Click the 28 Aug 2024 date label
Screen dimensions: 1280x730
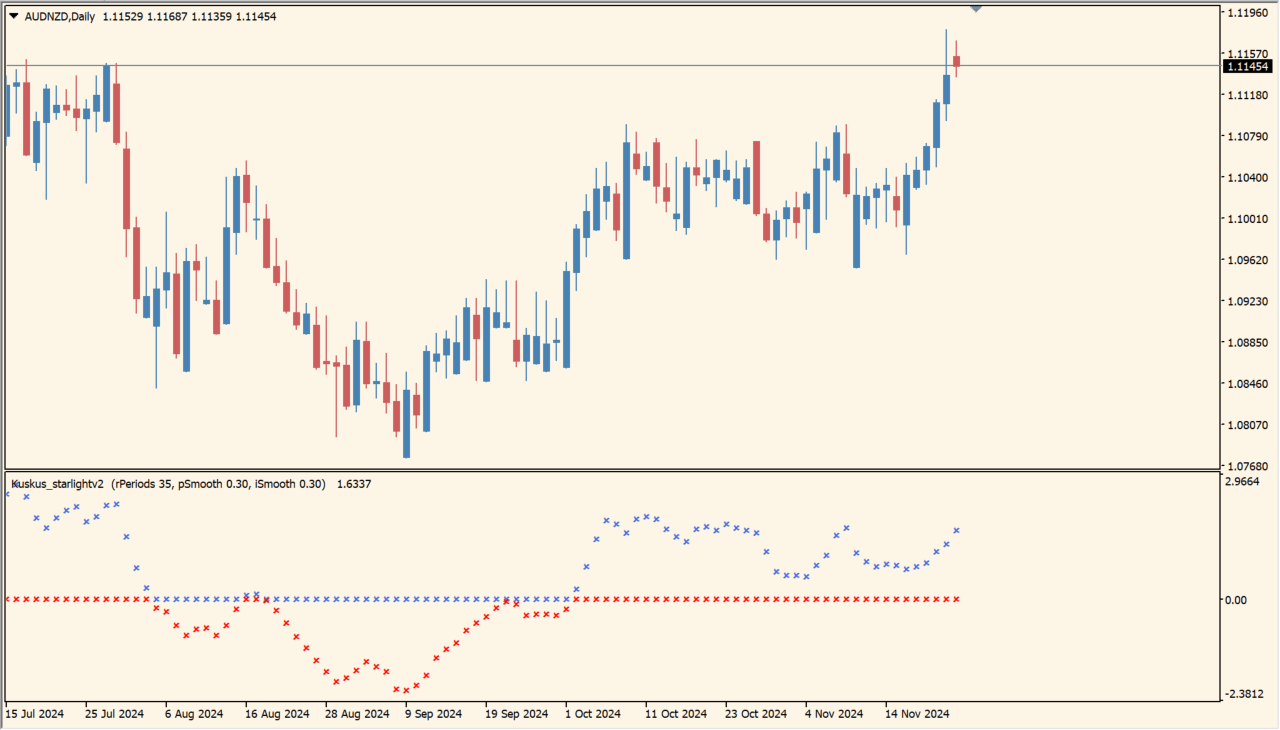tap(357, 714)
